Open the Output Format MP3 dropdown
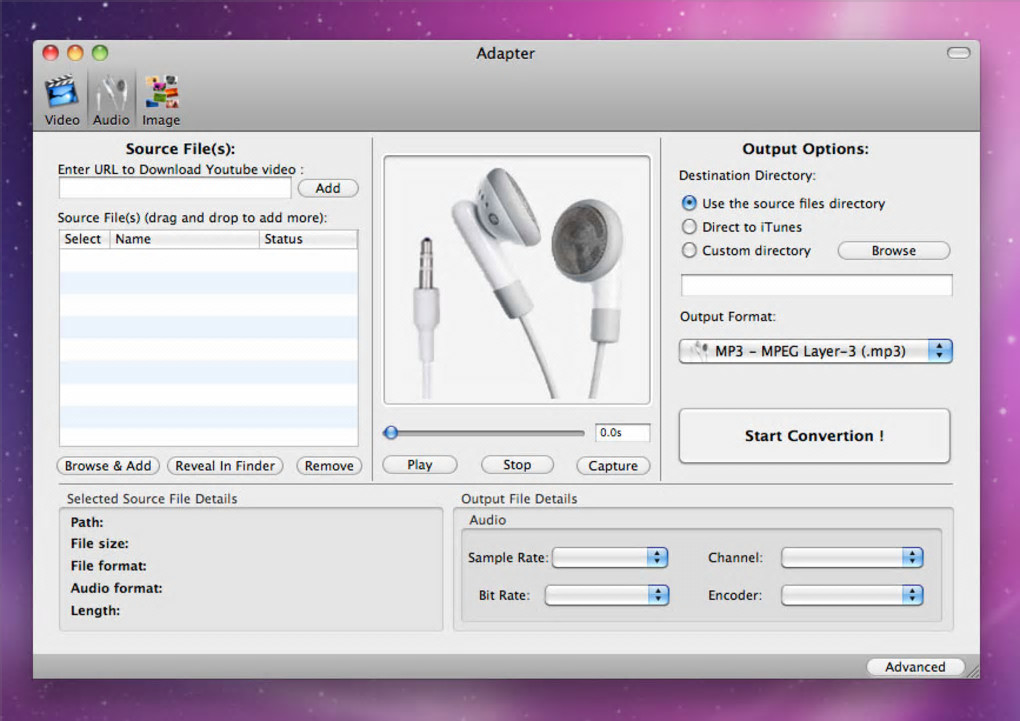Screen dimensions: 1020x721 tap(815, 351)
